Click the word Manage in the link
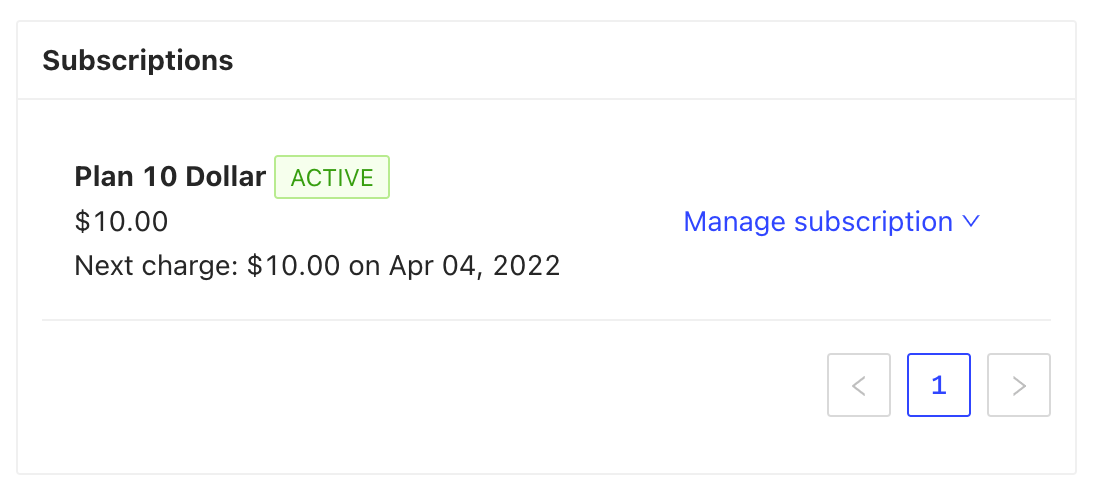The image size is (1096, 492). pyautogui.click(x=735, y=222)
